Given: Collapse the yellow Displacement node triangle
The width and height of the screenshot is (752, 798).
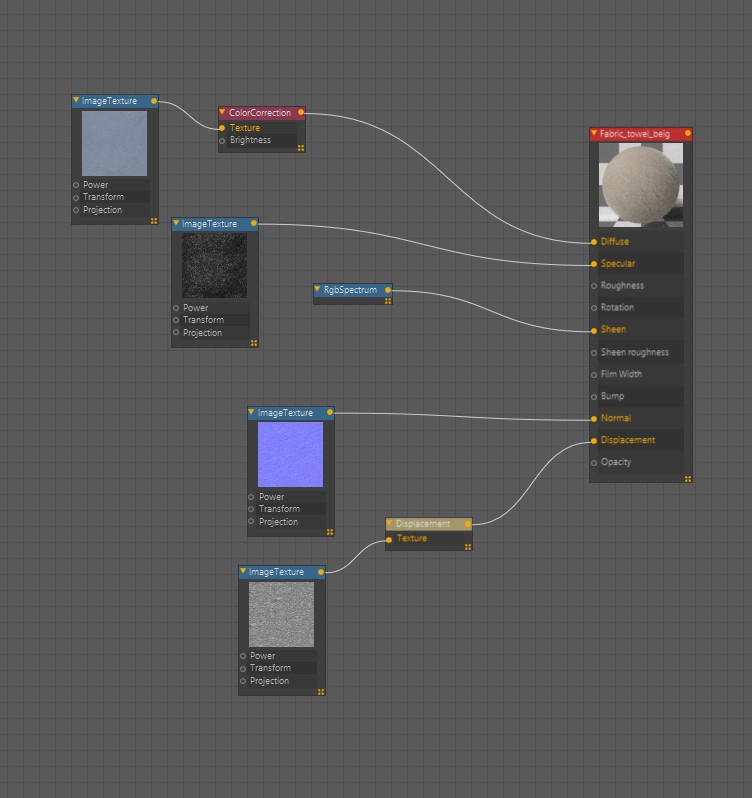Looking at the screenshot, I should [x=390, y=523].
